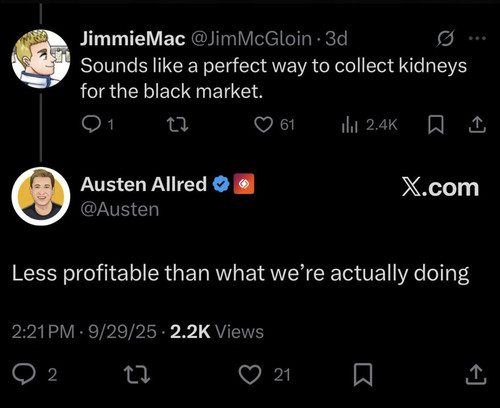Click the Grok slashed-circle icon on the reply
Viewport: 500px width, 408px height.
pyautogui.click(x=446, y=39)
